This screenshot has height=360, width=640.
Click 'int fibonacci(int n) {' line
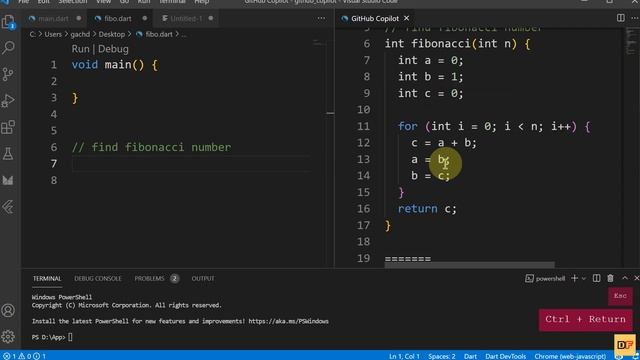coord(458,44)
